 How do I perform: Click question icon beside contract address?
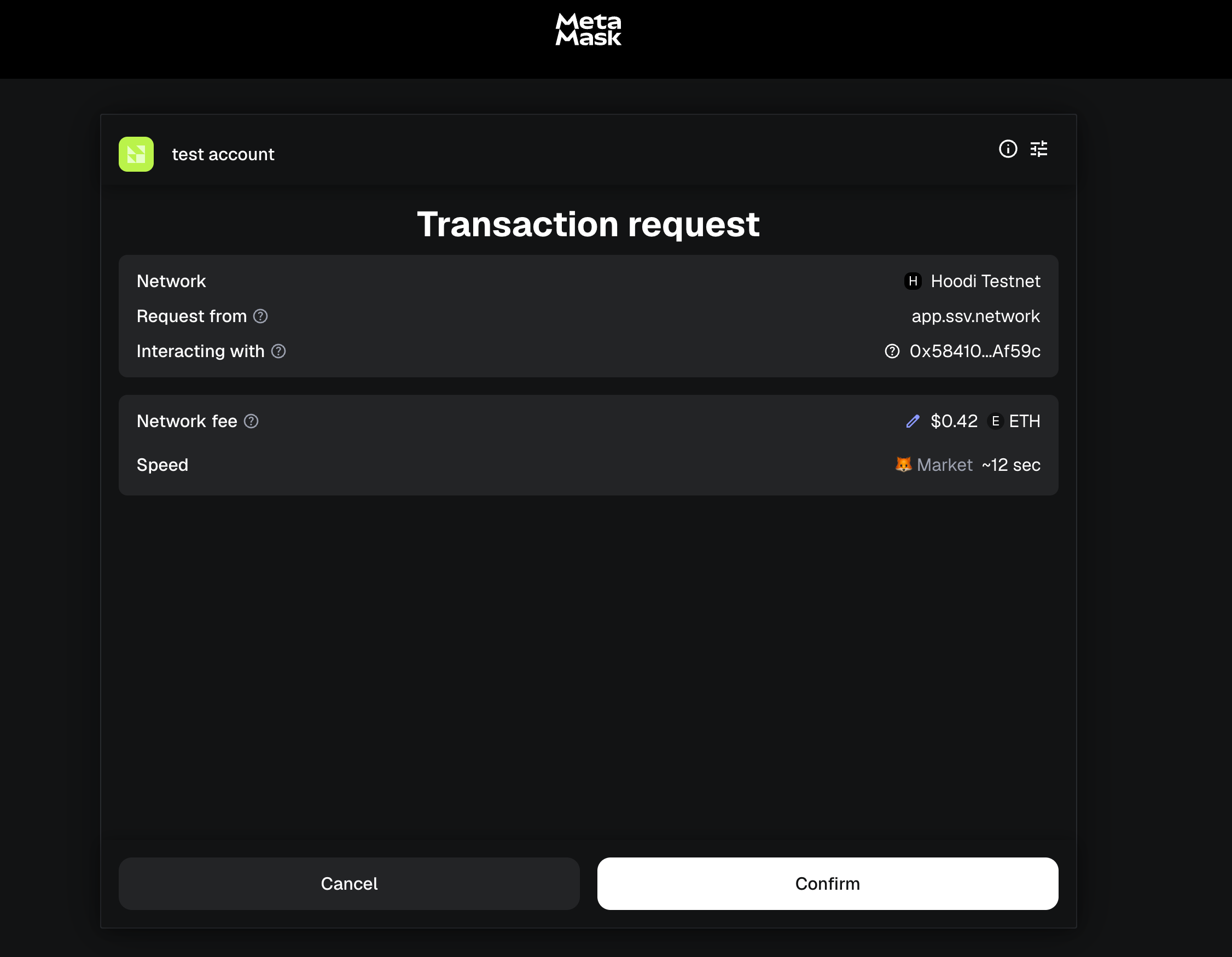pos(892,351)
